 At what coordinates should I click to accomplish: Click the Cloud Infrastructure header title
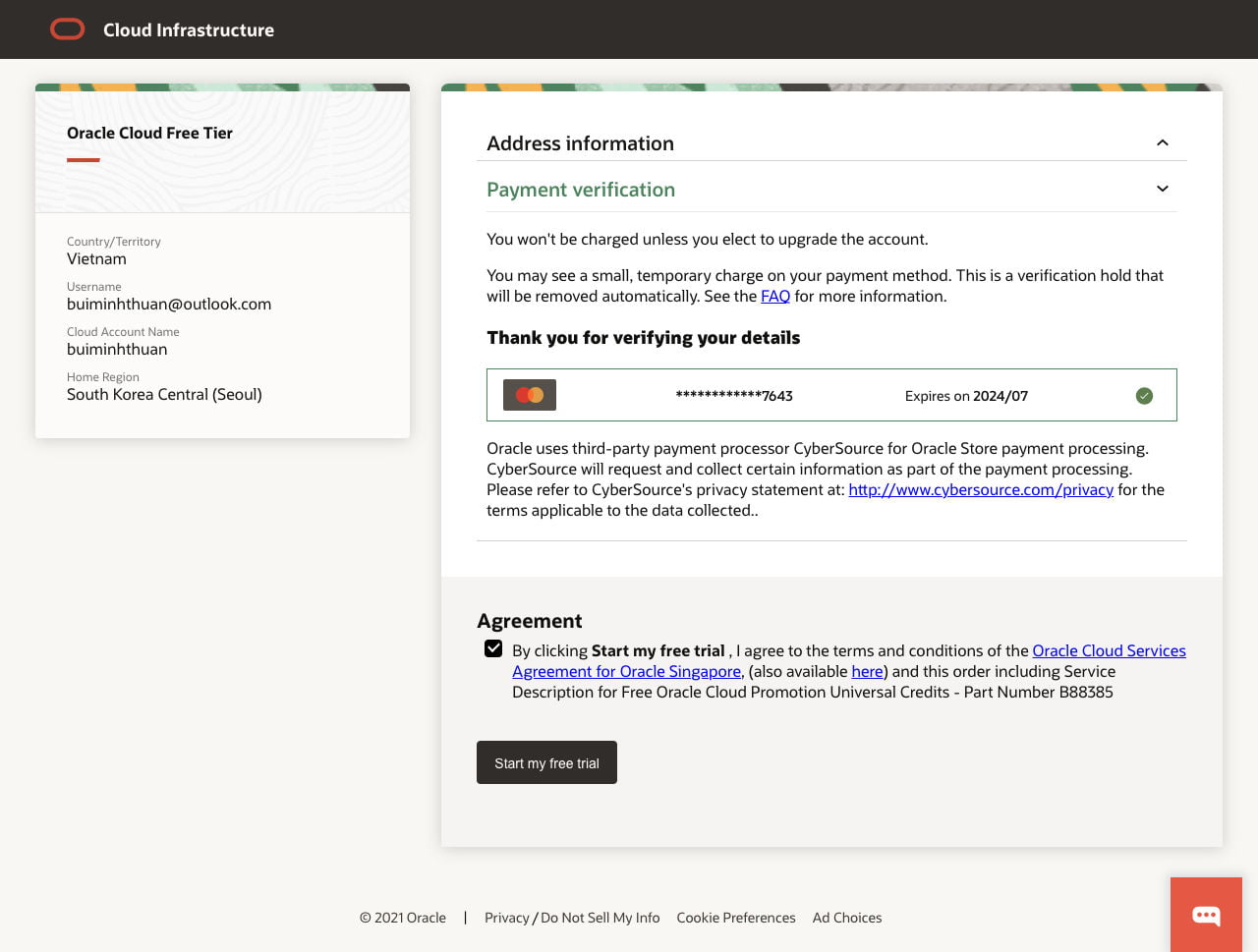point(189,30)
